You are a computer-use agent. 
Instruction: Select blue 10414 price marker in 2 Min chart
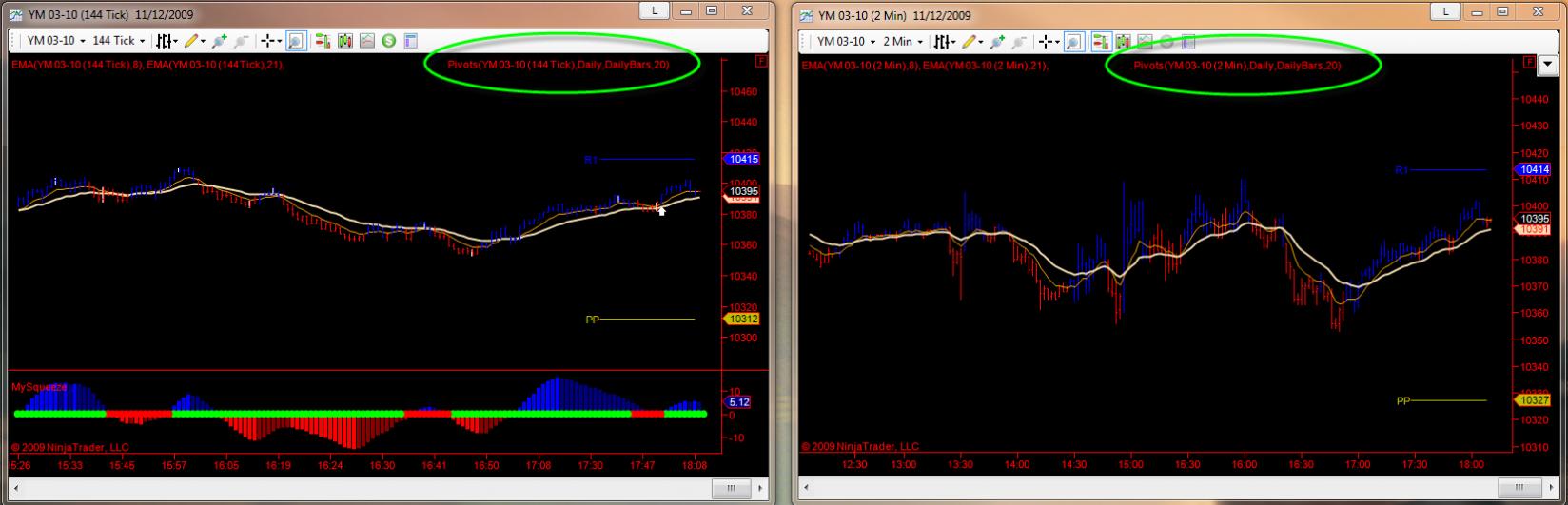tap(1533, 169)
